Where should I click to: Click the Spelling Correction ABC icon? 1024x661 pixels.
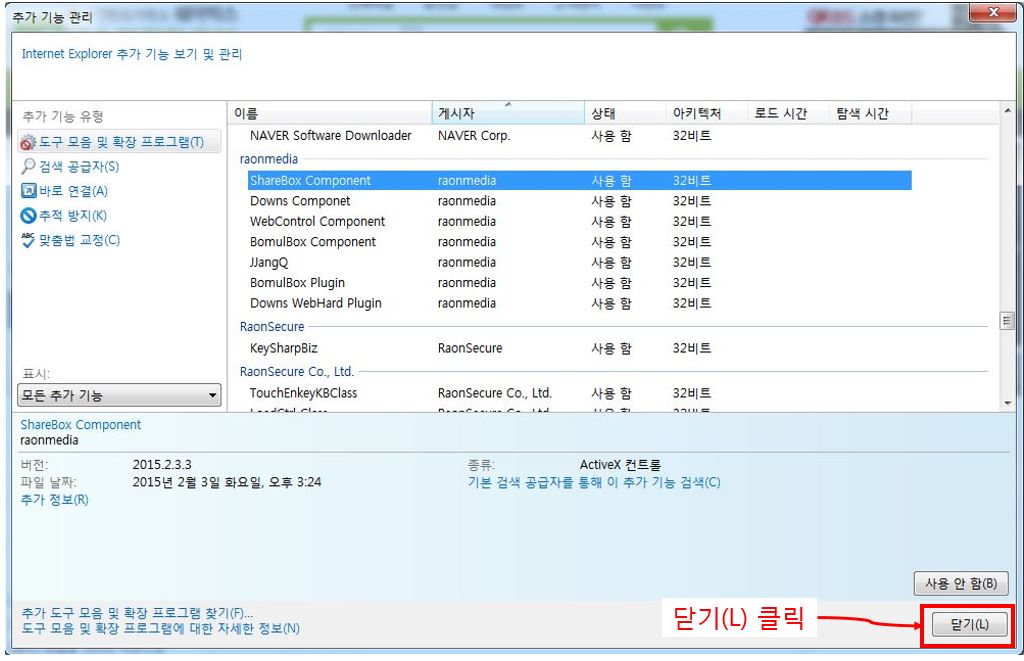[x=29, y=240]
